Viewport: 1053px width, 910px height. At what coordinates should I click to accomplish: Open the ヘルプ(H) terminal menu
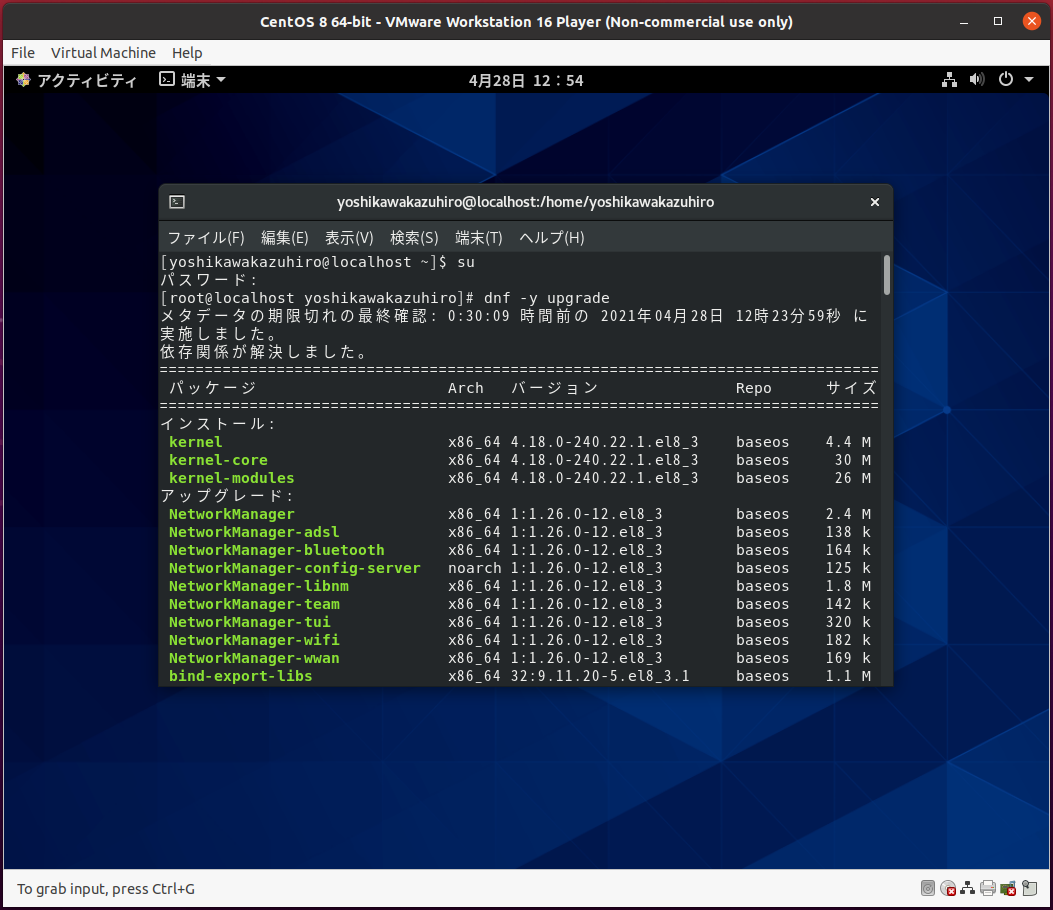[x=551, y=238]
